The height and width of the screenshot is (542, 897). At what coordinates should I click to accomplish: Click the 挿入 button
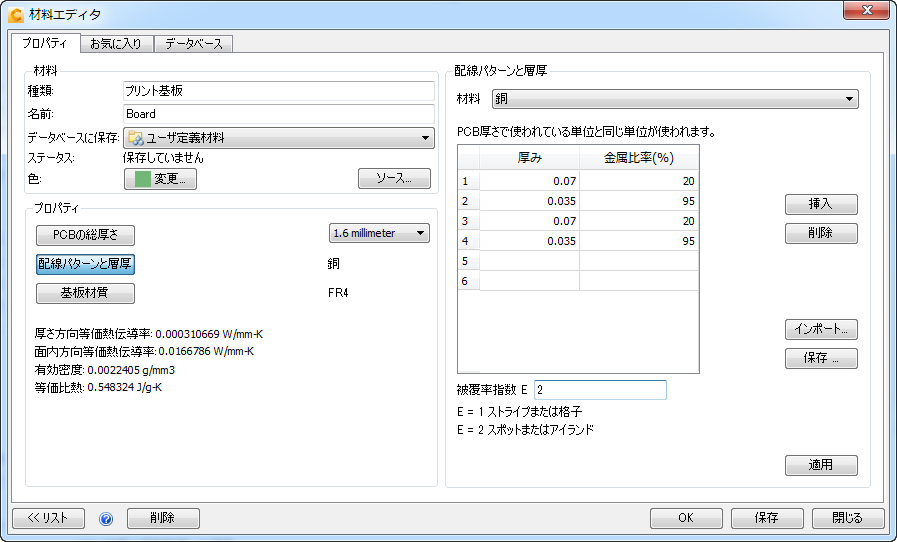click(821, 204)
